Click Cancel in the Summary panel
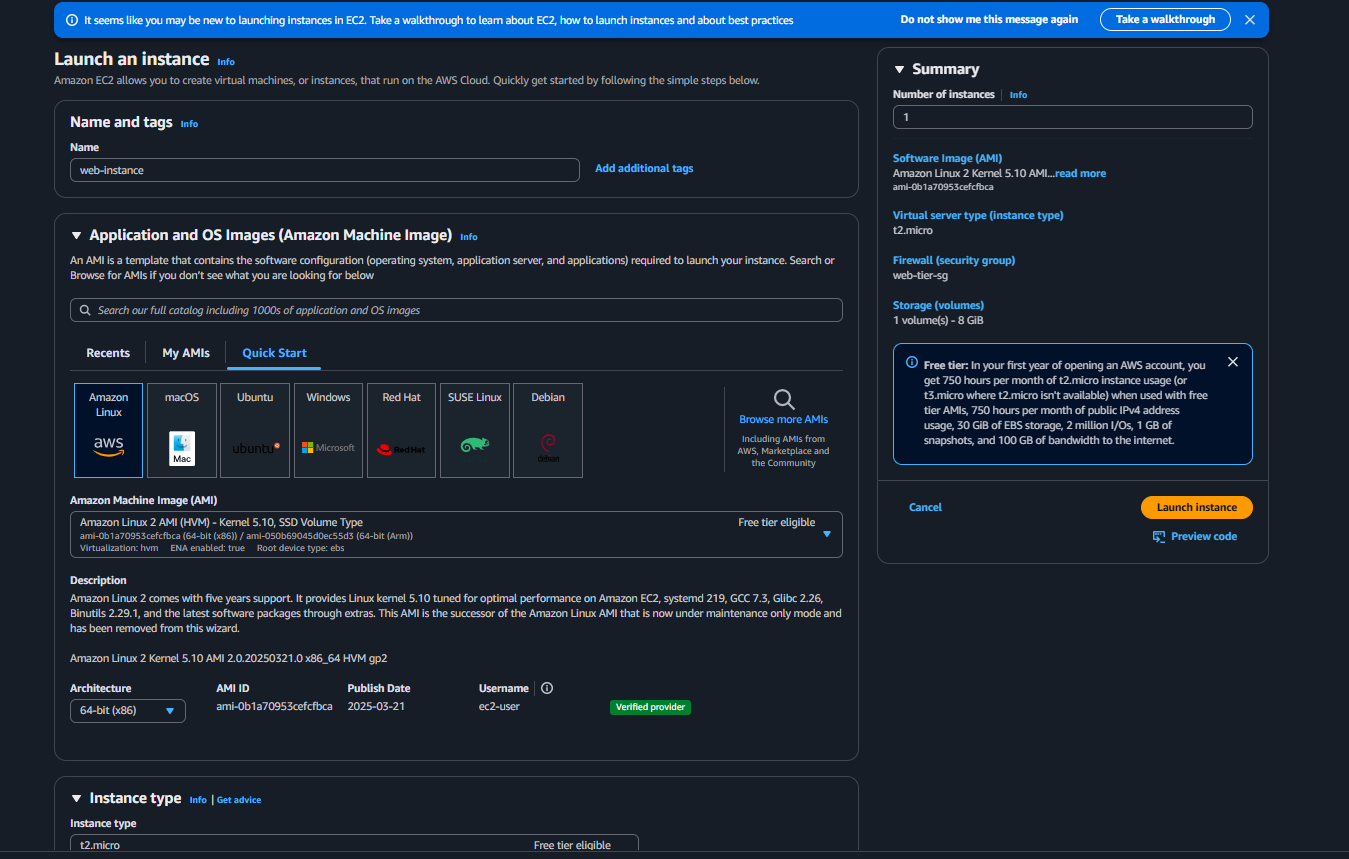This screenshot has height=859, width=1349. point(925,507)
